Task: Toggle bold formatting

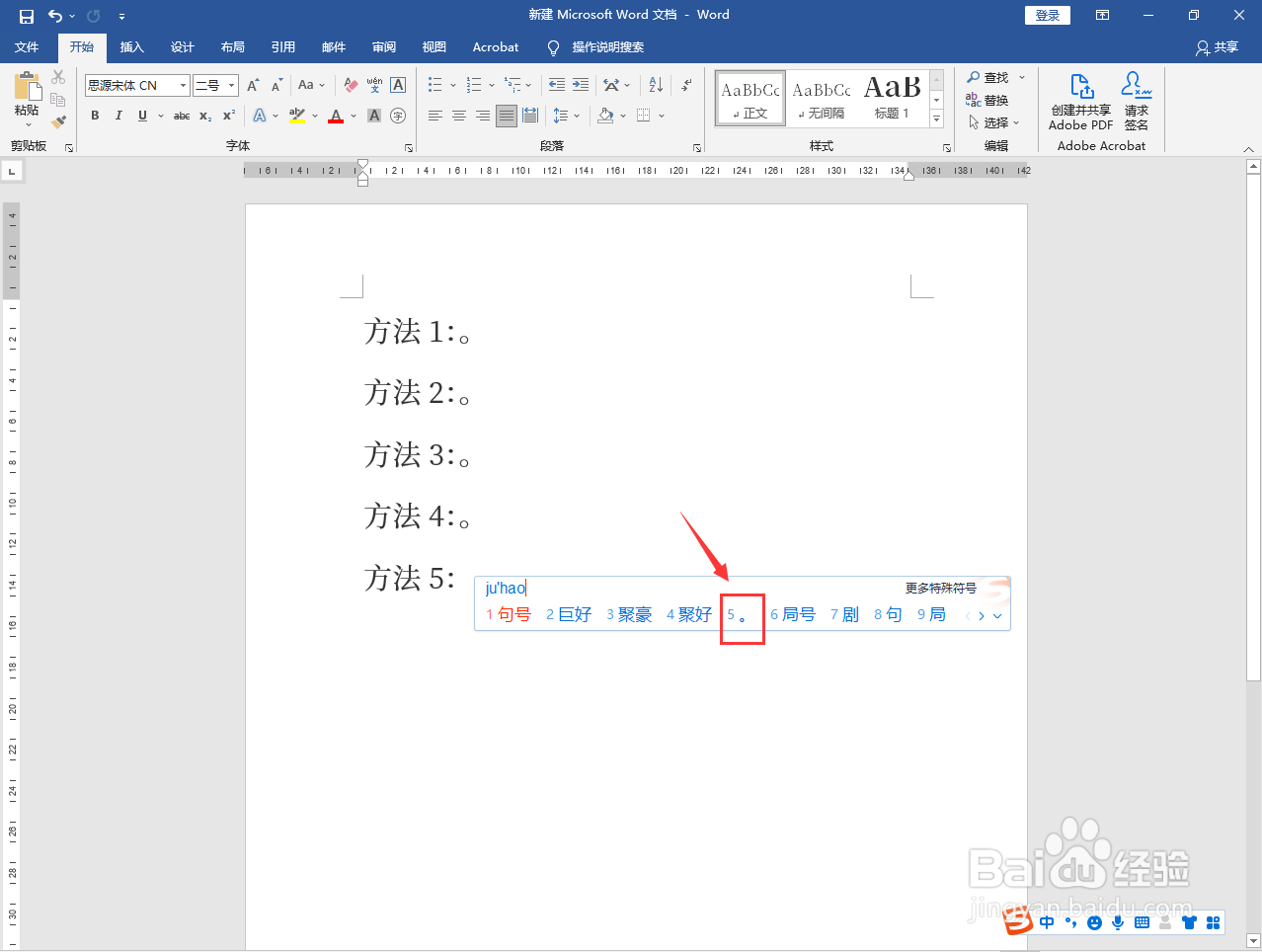Action: (95, 116)
